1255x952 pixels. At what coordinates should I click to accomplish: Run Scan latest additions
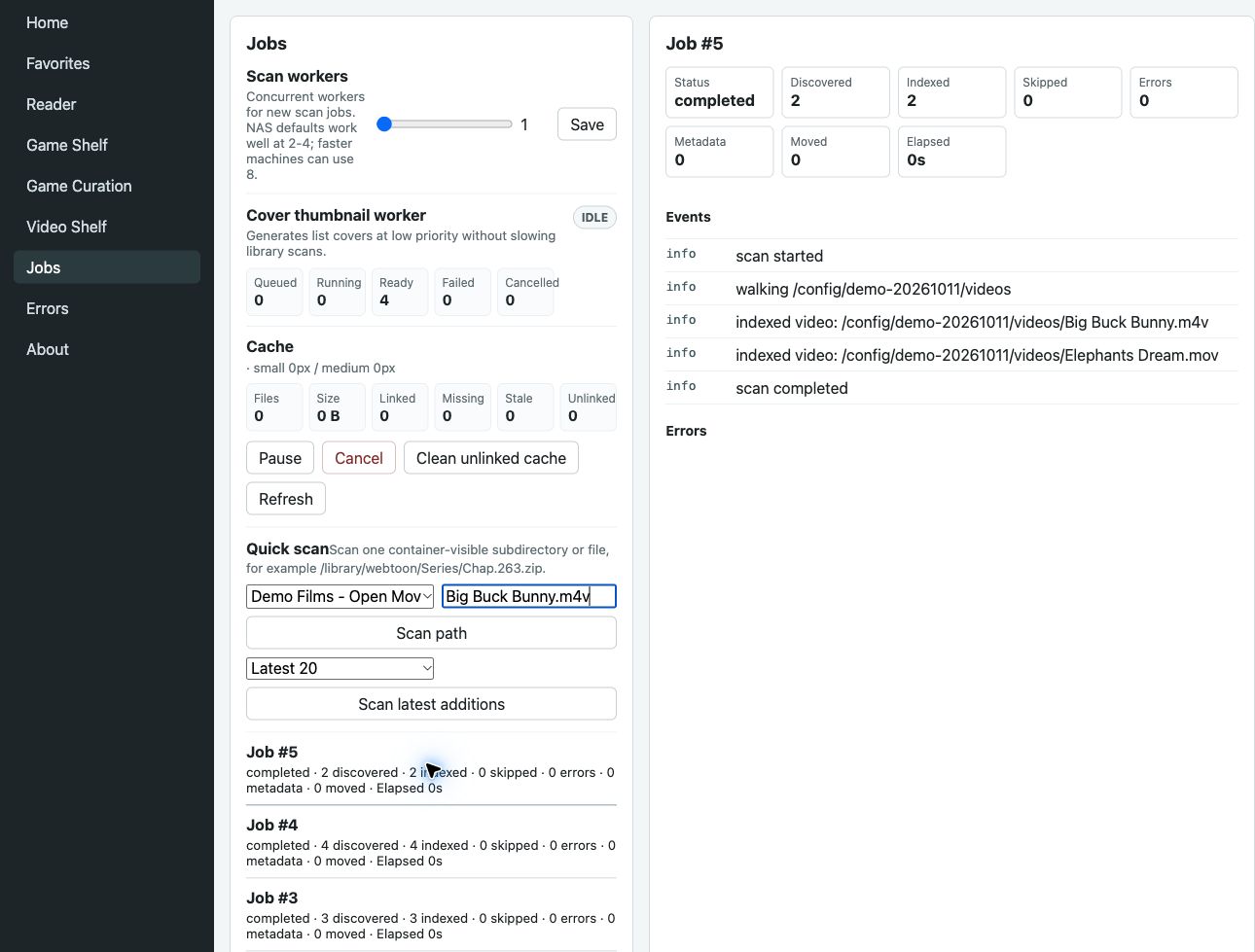(x=431, y=704)
